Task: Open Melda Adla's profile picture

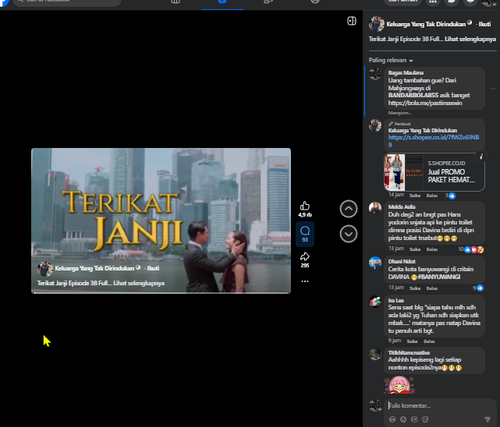Action: pyautogui.click(x=375, y=207)
